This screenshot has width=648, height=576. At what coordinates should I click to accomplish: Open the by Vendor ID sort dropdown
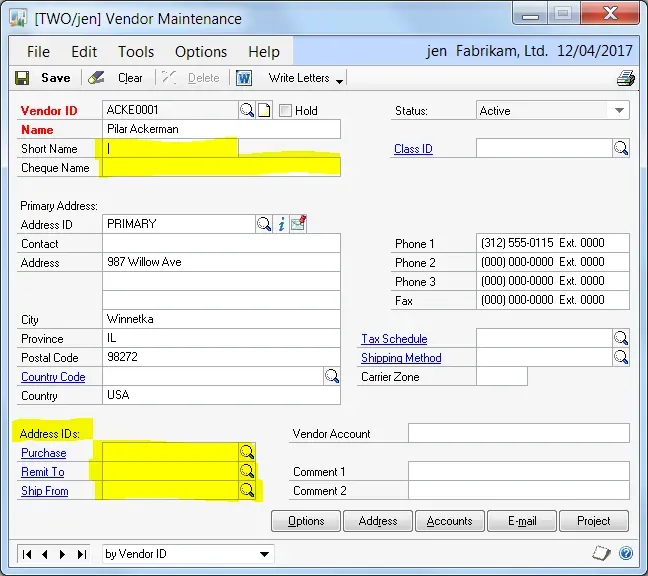tap(264, 554)
